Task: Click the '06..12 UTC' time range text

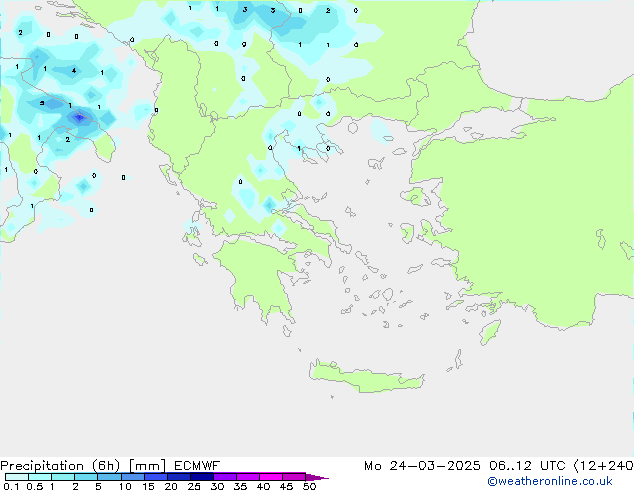Action: coord(527,466)
